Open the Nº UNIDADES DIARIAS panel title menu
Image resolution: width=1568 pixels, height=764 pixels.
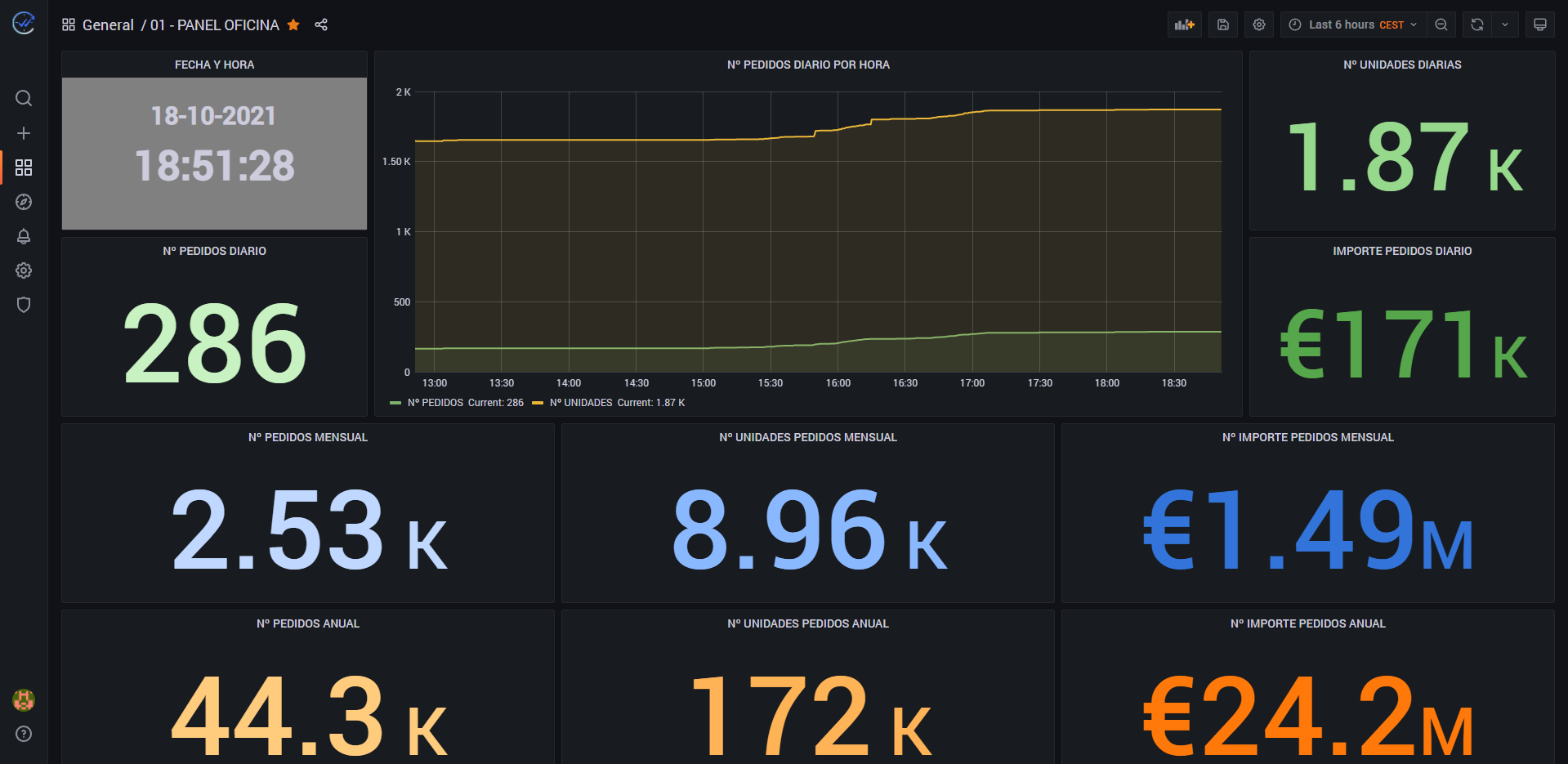tap(1402, 65)
